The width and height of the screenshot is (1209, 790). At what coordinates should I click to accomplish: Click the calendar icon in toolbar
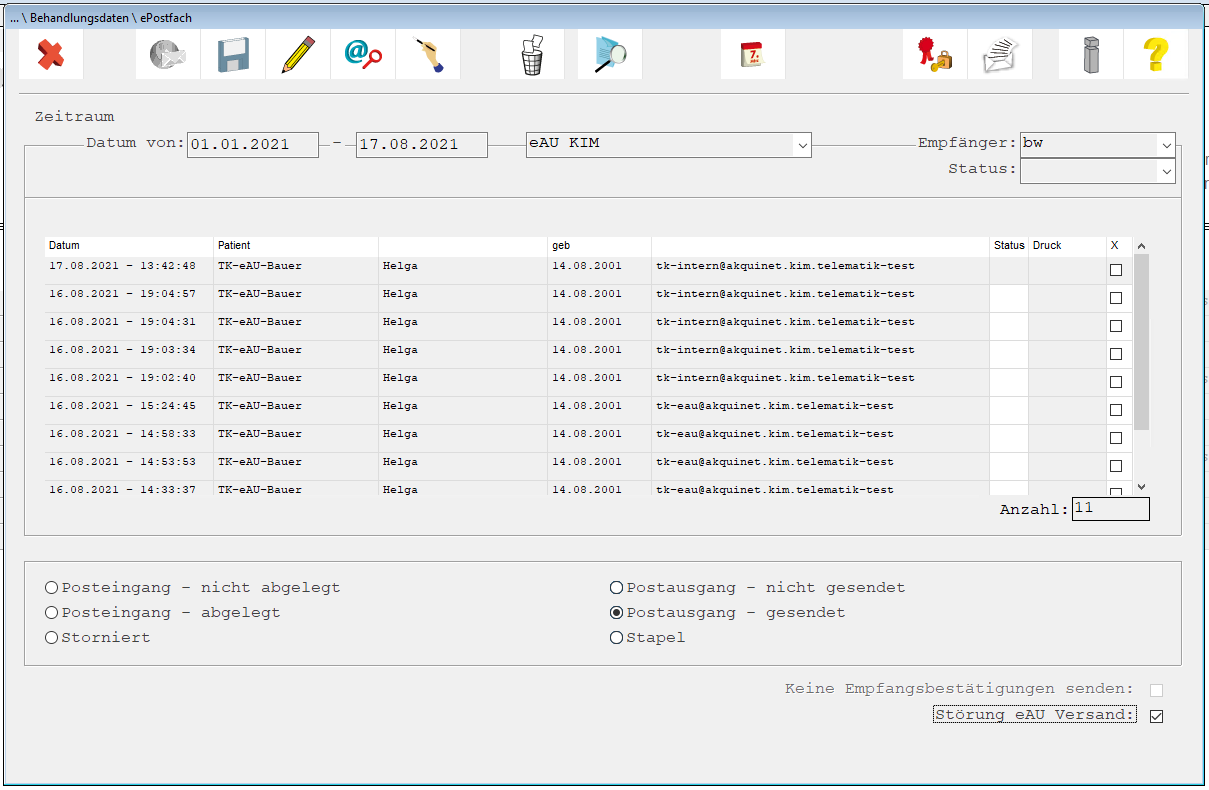coord(752,54)
